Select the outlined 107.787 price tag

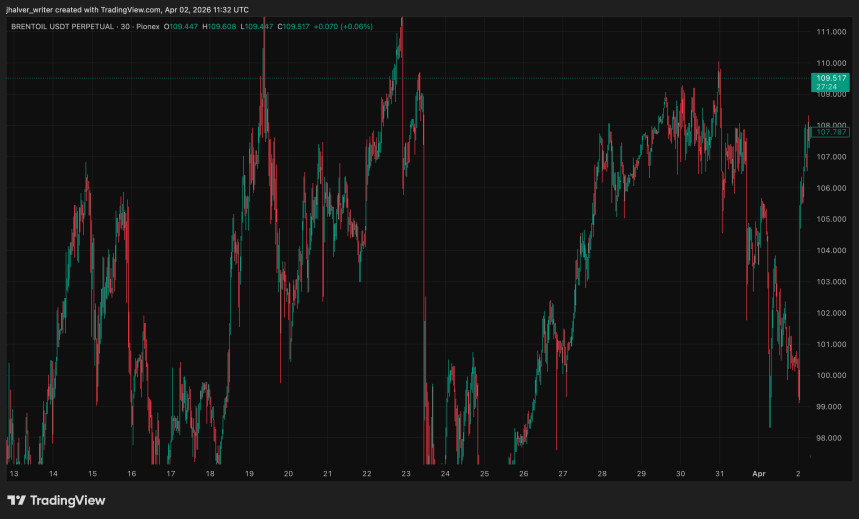coord(832,132)
